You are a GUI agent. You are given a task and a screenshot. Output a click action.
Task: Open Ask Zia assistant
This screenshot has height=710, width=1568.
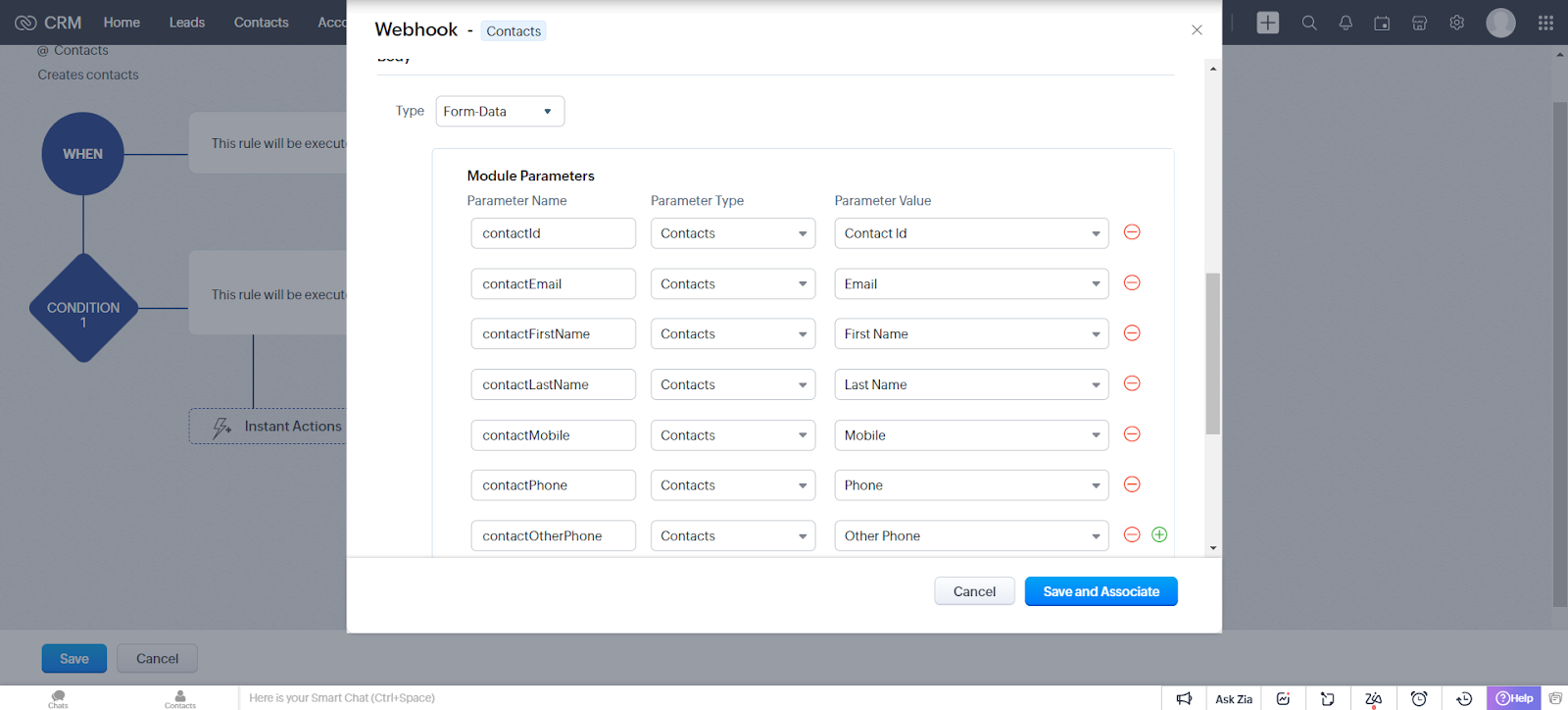1234,699
